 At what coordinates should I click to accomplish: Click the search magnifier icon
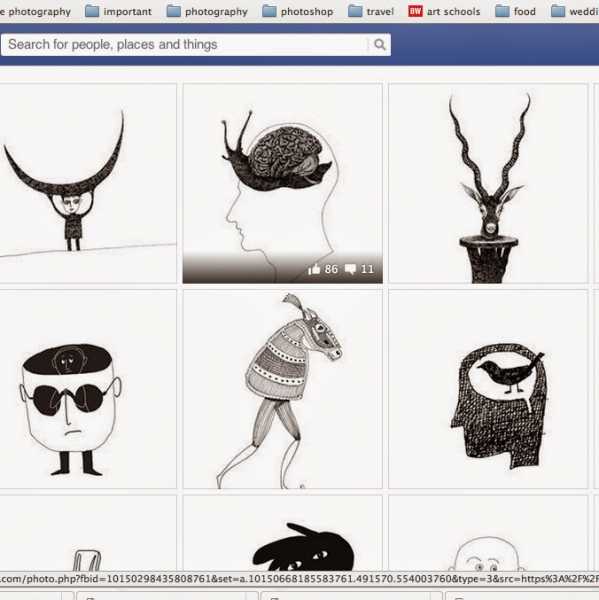point(379,44)
